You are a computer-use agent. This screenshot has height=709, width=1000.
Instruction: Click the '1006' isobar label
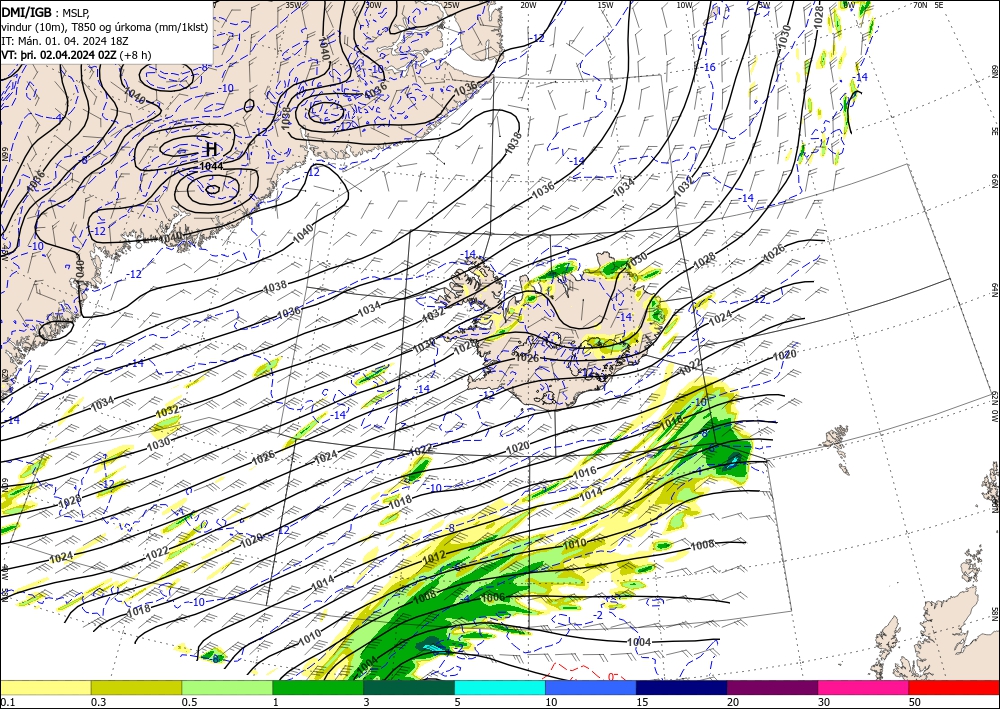point(493,597)
